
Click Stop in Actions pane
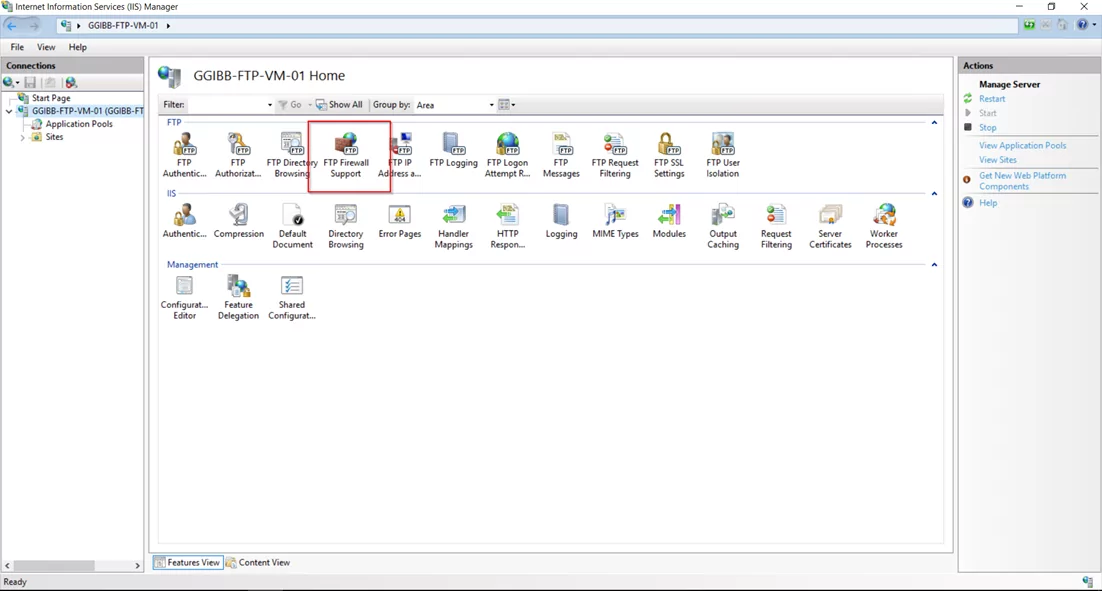click(x=987, y=128)
